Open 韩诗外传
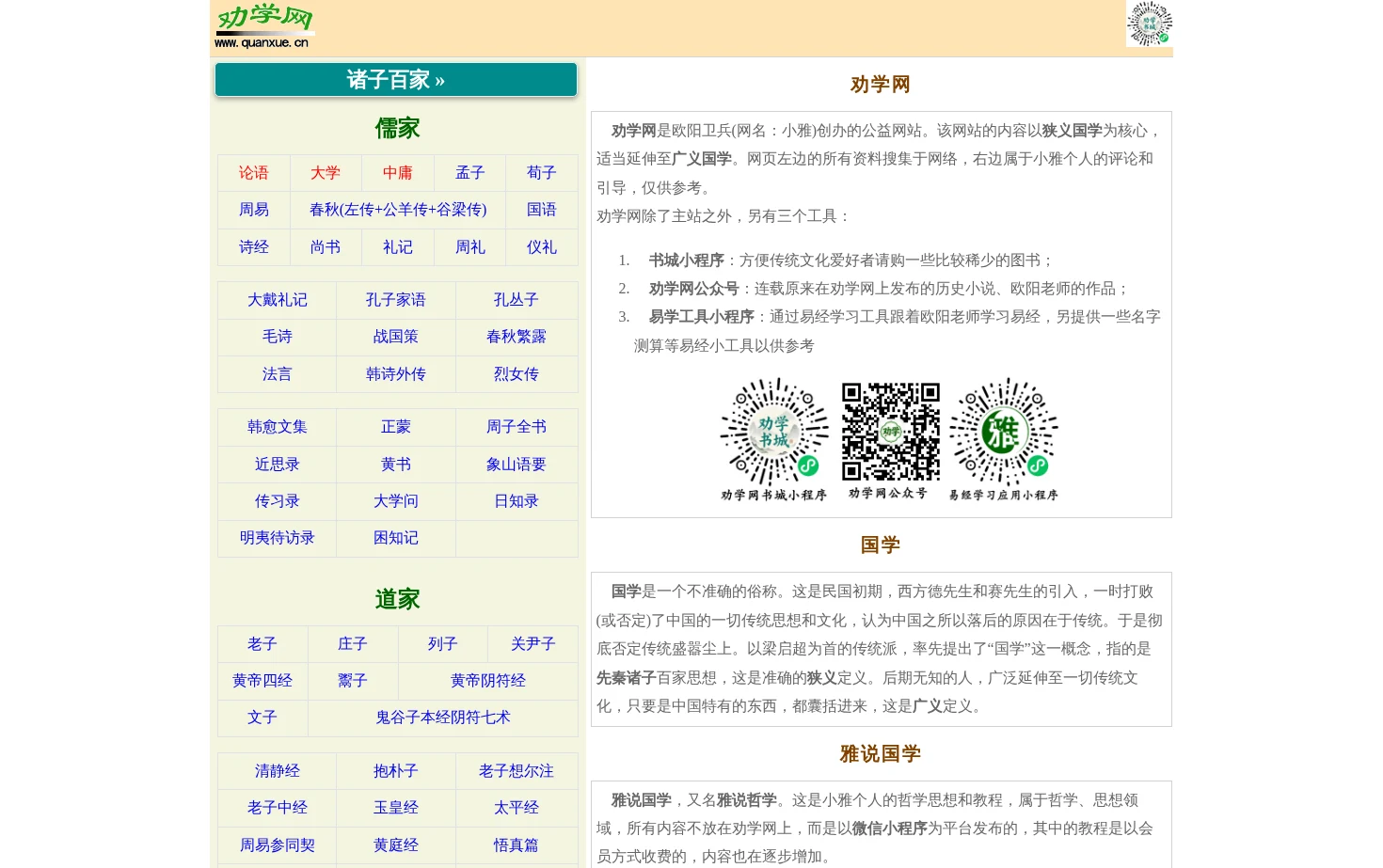The image size is (1383, 868). [x=396, y=374]
